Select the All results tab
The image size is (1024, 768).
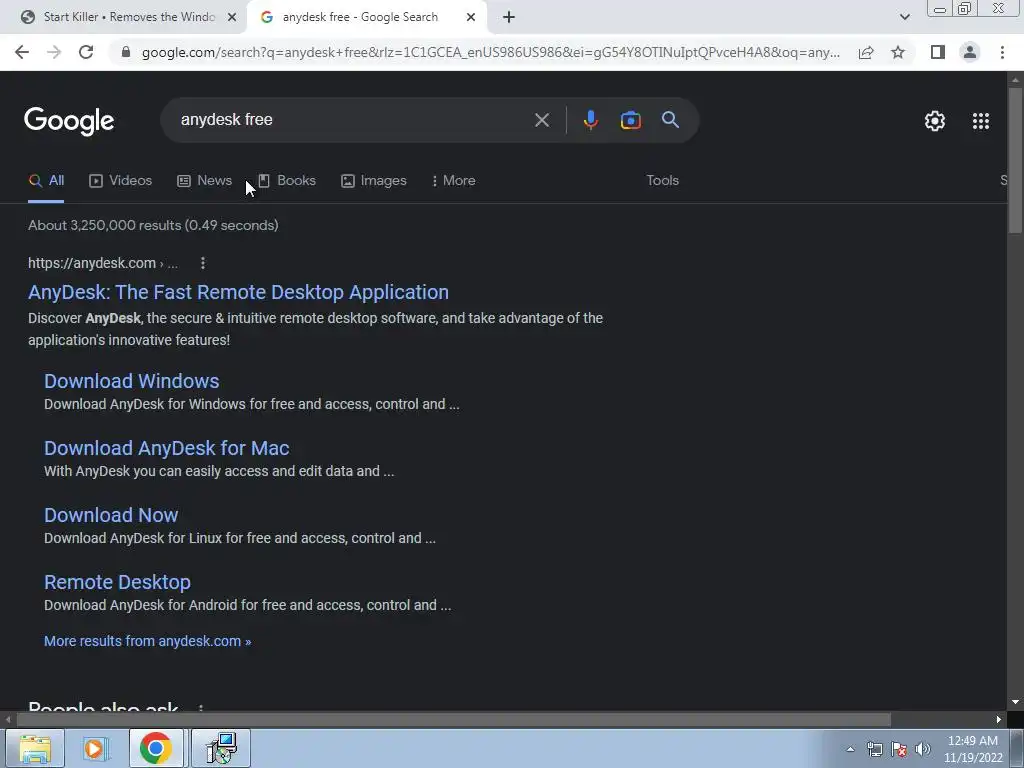point(46,180)
